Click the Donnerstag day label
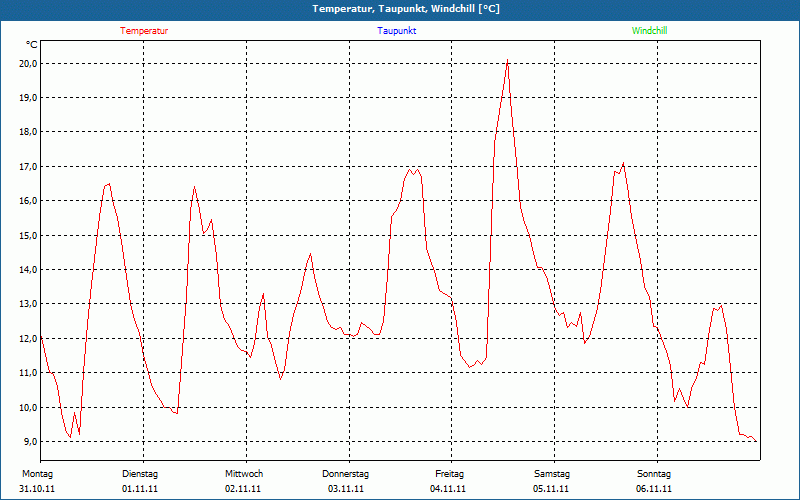 tap(345, 474)
